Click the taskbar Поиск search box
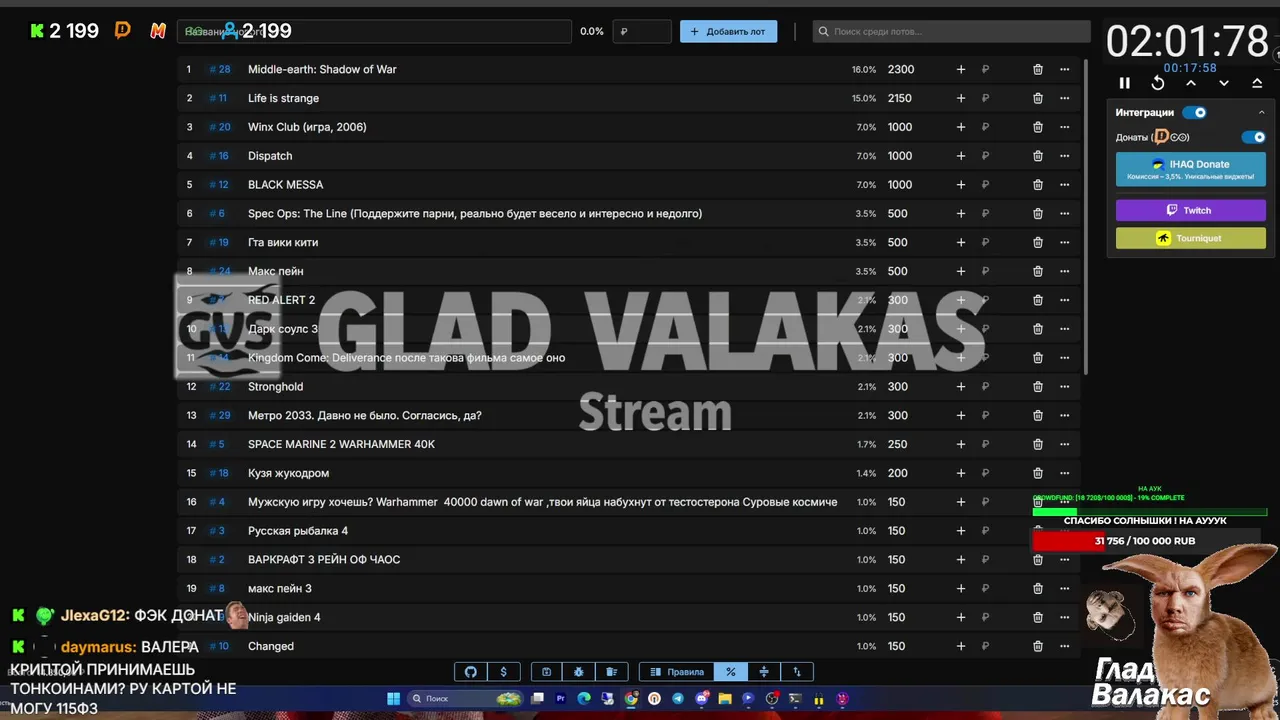1280x720 pixels. (x=466, y=699)
